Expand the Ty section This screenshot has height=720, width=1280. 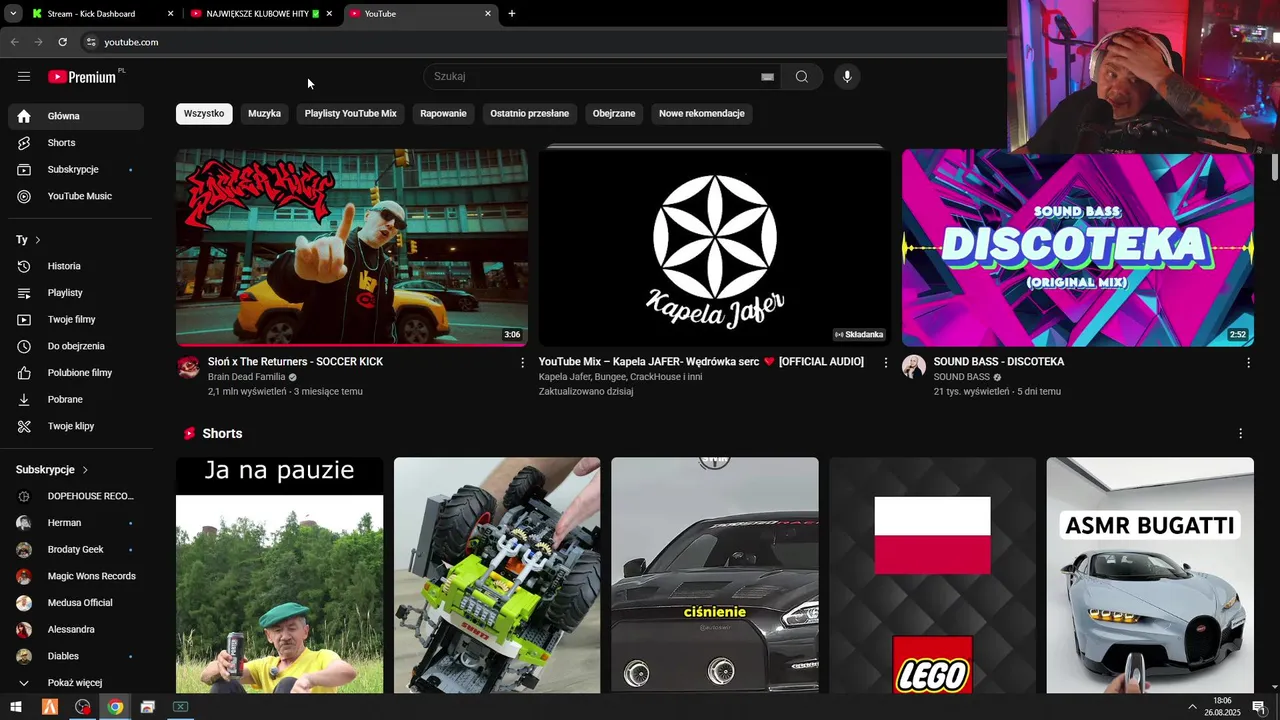coord(28,240)
